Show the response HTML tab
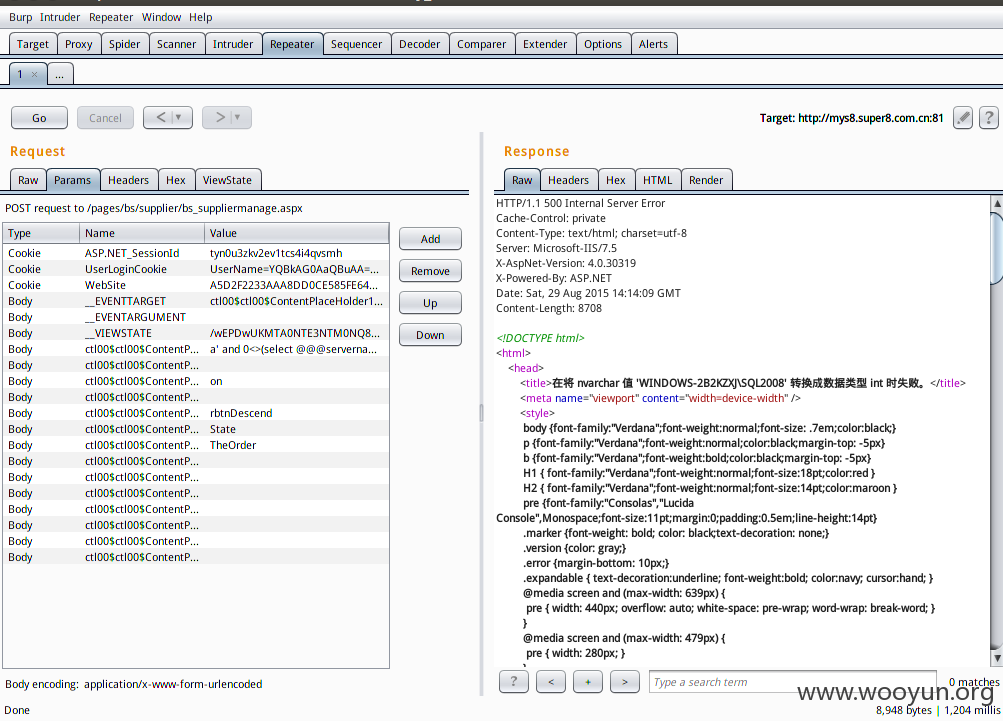1003x721 pixels. 658,180
